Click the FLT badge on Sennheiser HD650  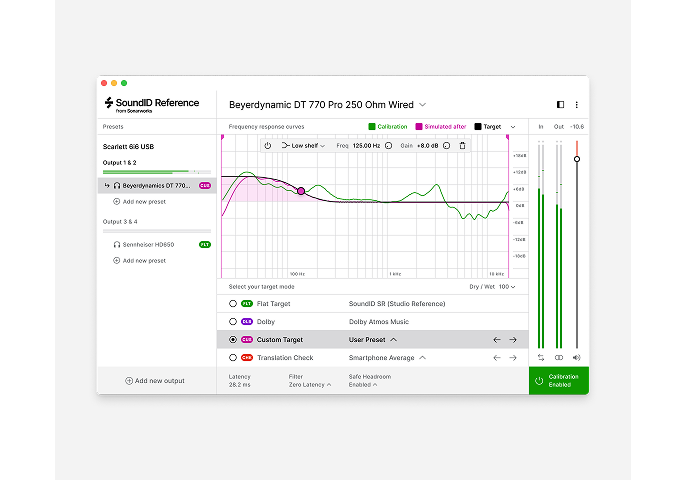click(x=205, y=245)
